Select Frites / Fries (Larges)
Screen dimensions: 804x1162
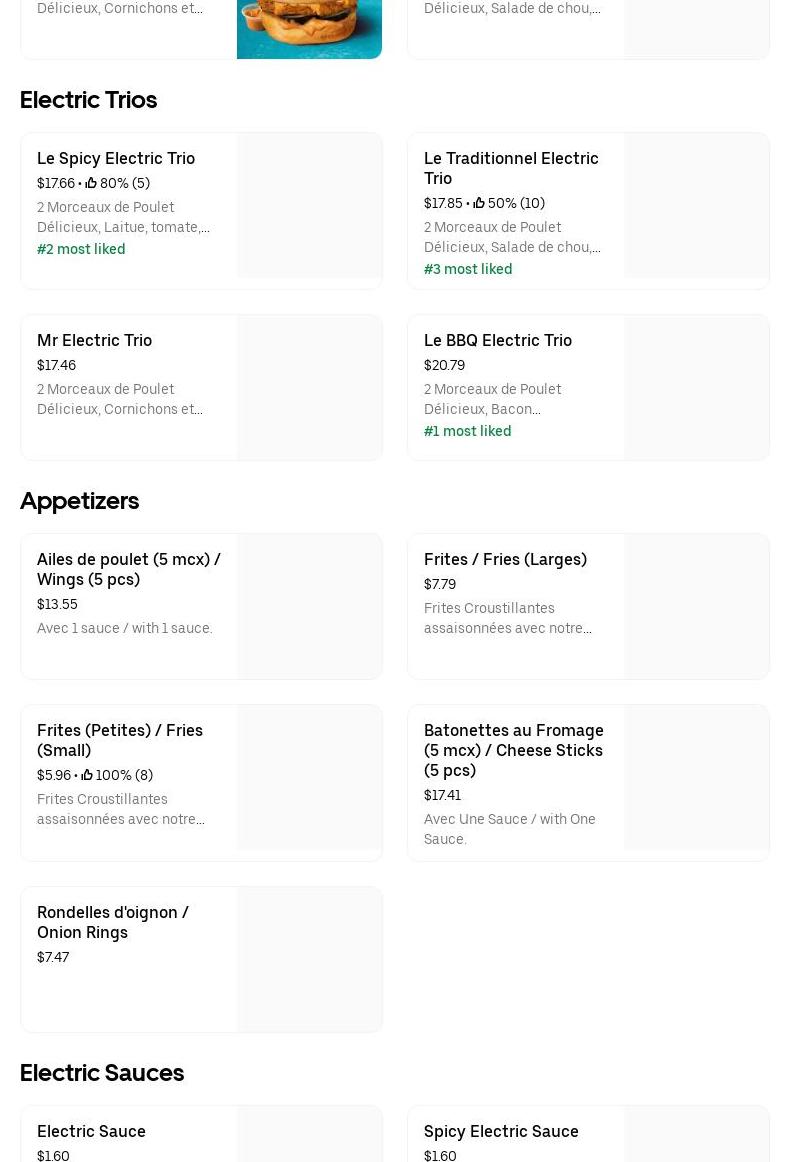click(x=505, y=559)
